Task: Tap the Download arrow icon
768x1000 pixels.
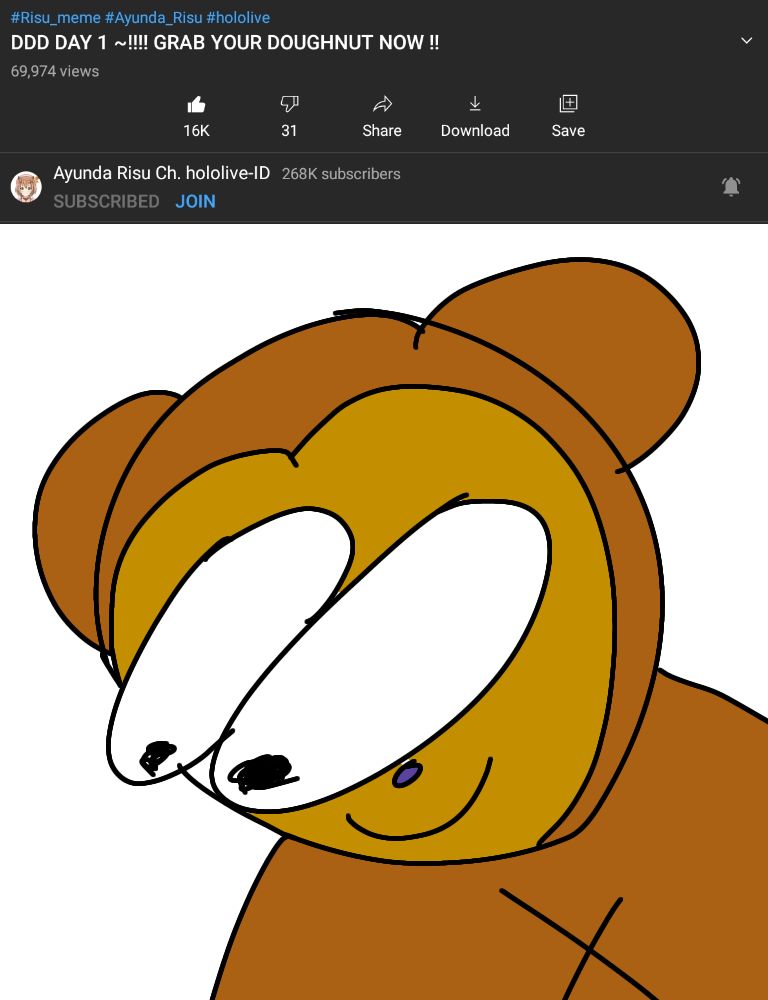Action: tap(475, 104)
